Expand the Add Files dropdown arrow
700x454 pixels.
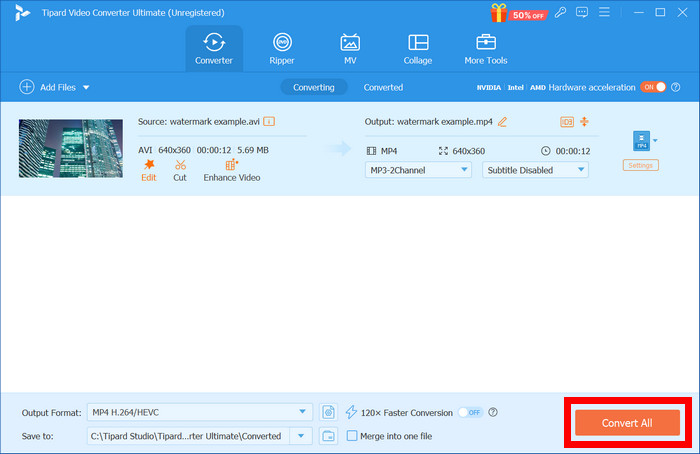[86, 87]
